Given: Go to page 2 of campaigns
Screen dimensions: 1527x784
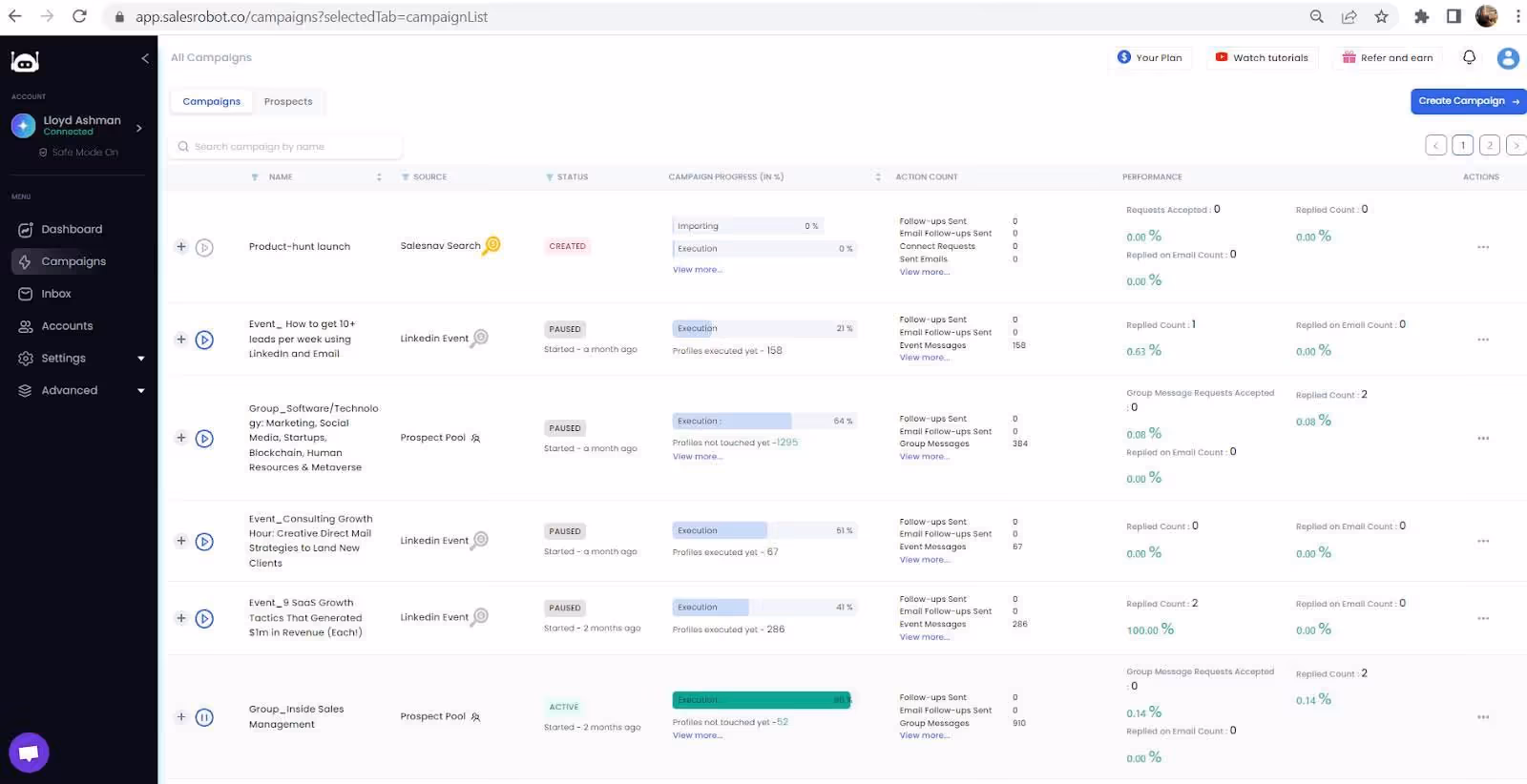Looking at the screenshot, I should 1490,145.
